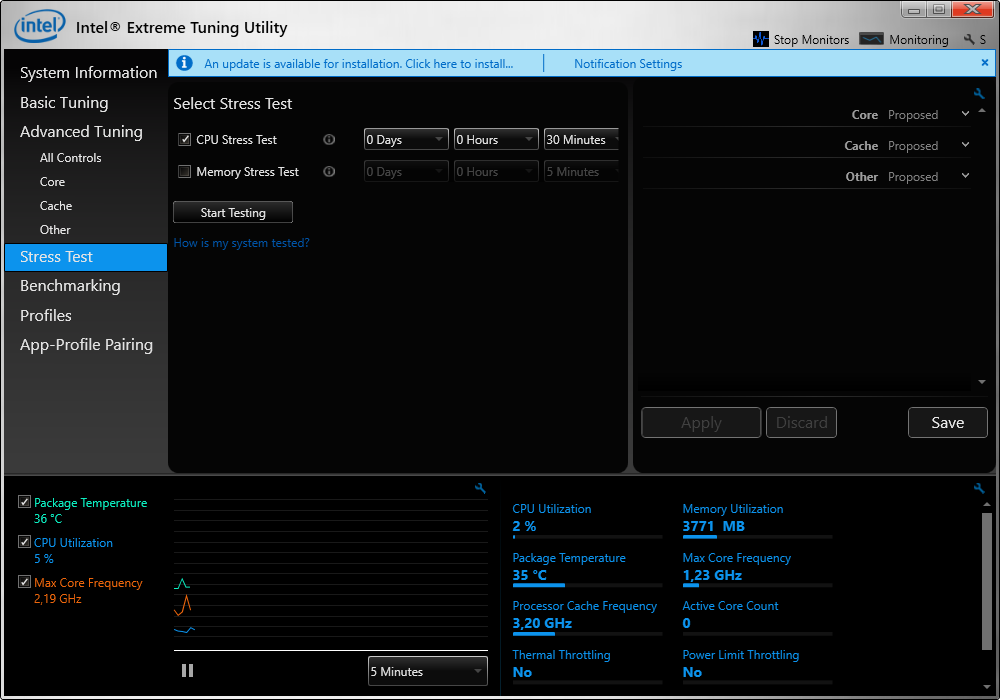
Task: Click Processor Cache Frequency 3,20 GHz value
Action: (542, 623)
